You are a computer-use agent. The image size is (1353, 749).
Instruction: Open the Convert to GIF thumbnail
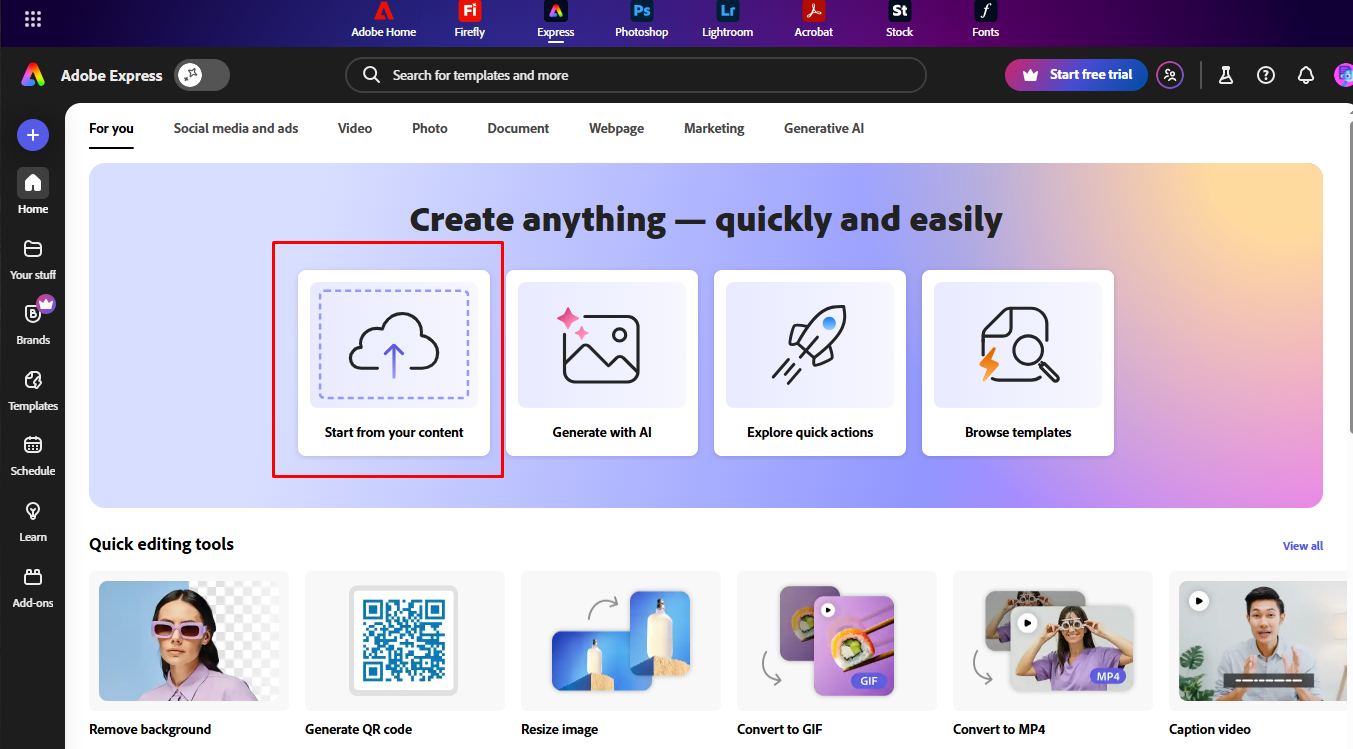tap(837, 641)
